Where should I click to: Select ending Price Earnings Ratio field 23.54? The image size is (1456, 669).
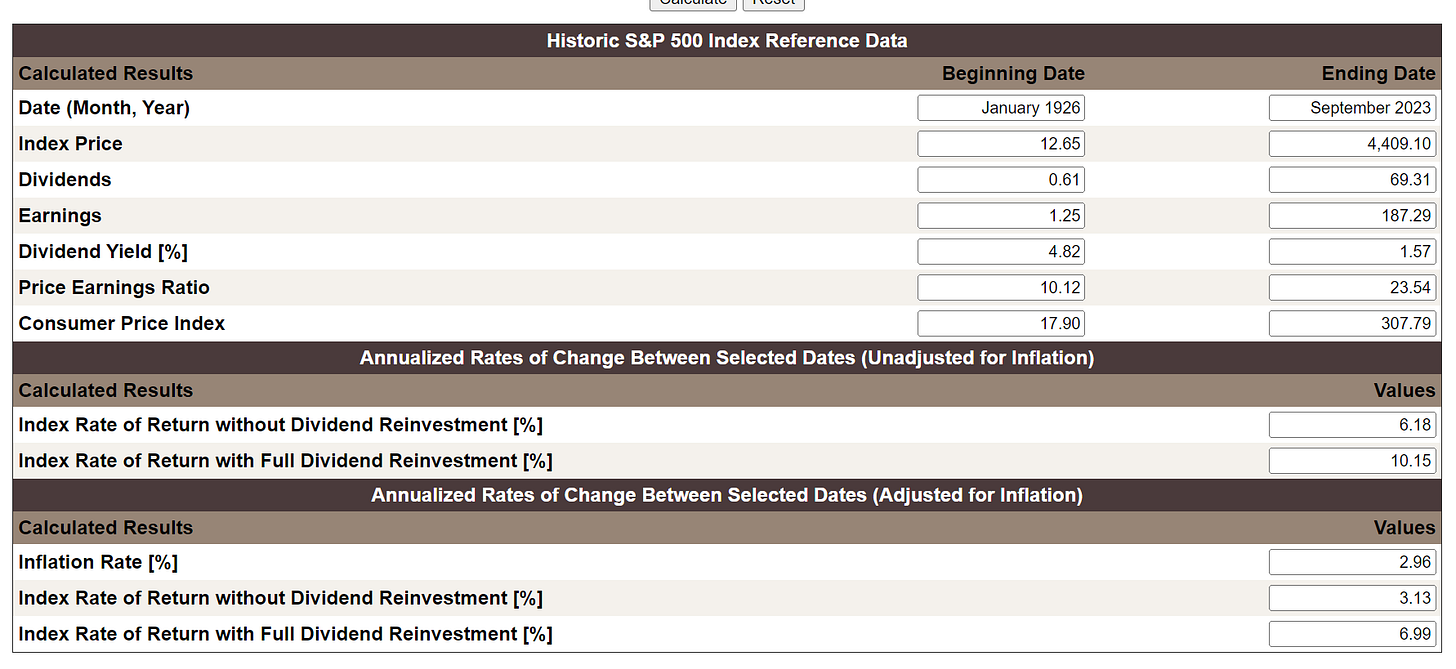(x=1353, y=288)
